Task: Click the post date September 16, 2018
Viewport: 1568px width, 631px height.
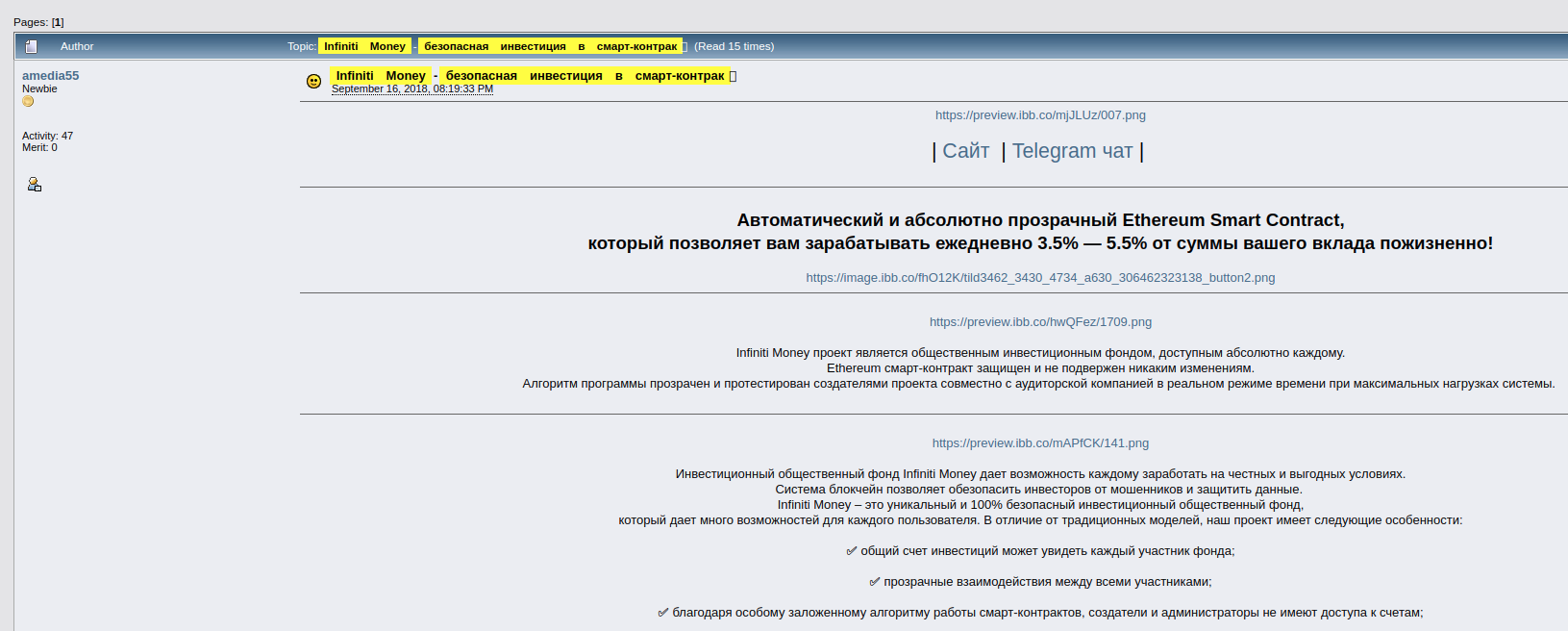Action: coord(412,88)
